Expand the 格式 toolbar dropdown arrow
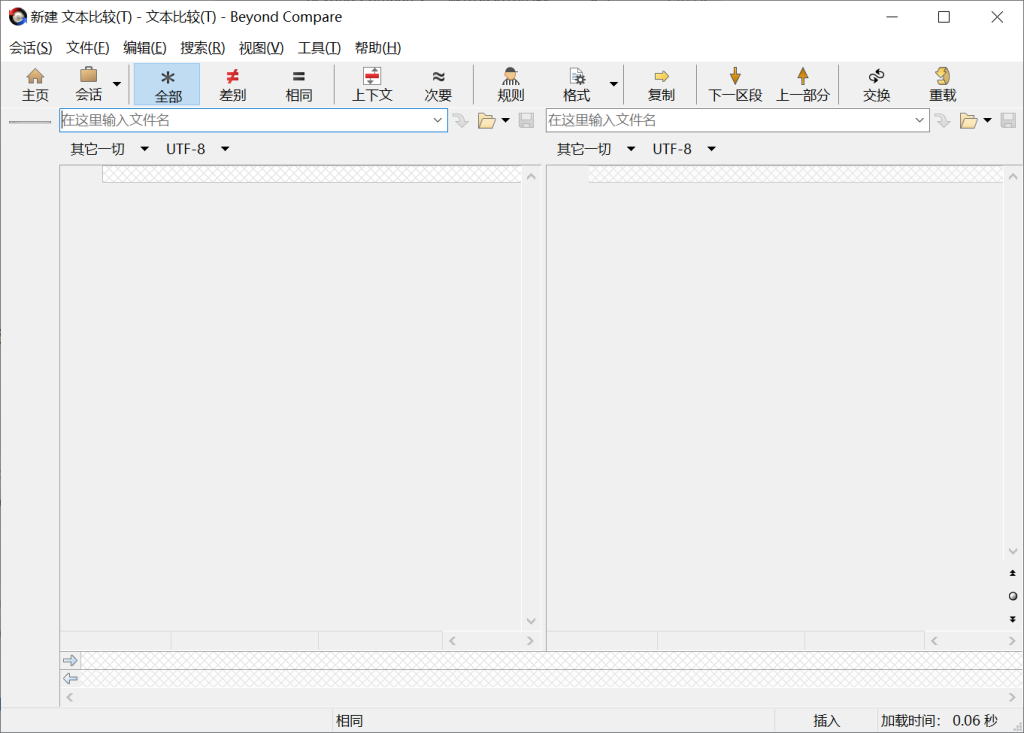Screen dimensions: 1024x733 click(614, 84)
